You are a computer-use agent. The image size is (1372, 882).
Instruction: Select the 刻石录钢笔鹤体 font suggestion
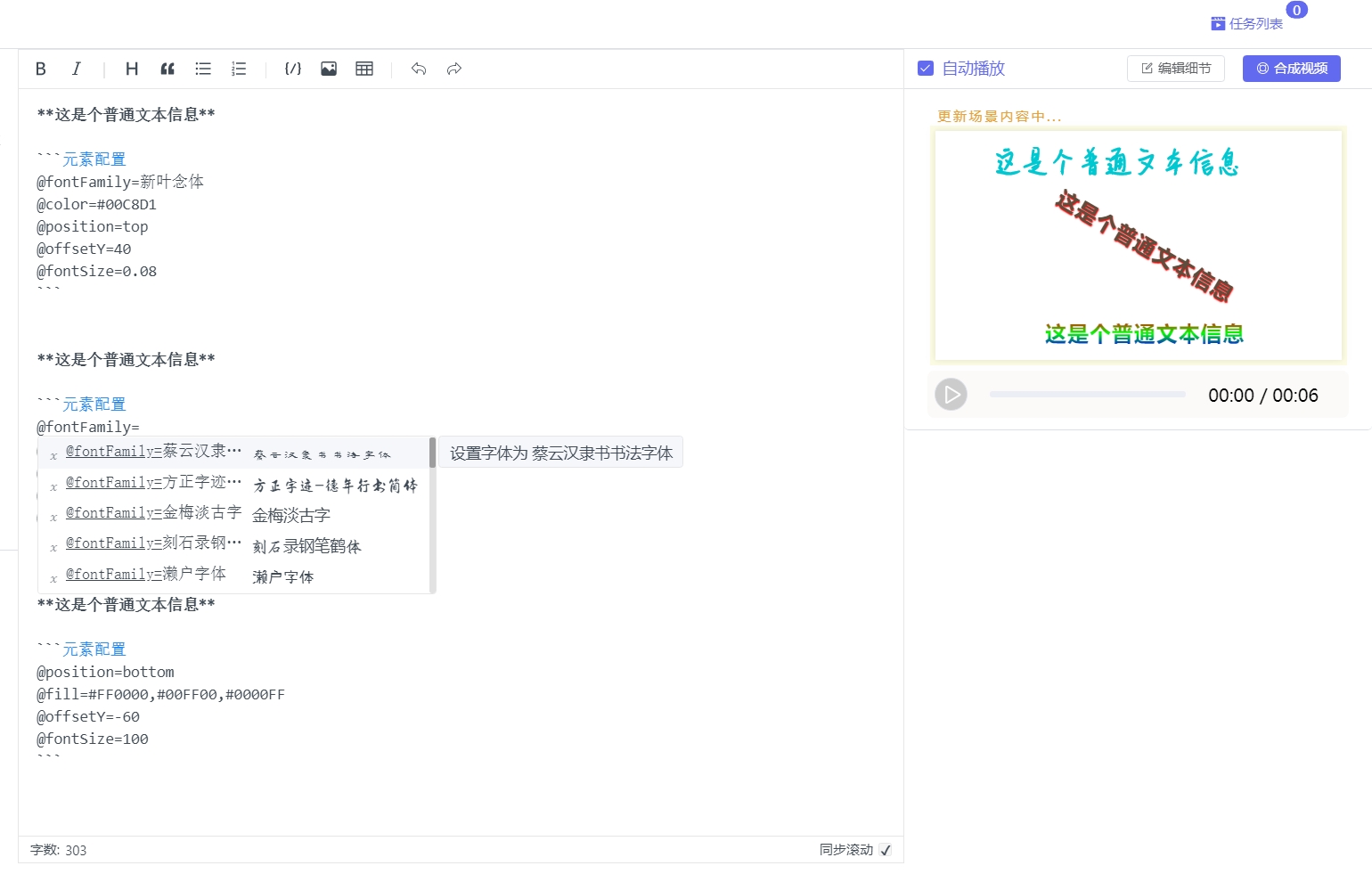233,544
